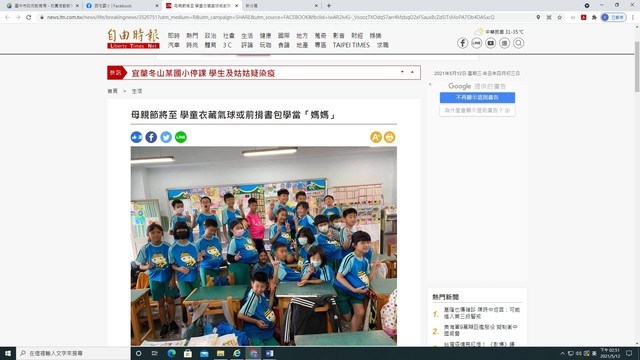
Task: Share article via the green LINE icon
Action: 181,137
